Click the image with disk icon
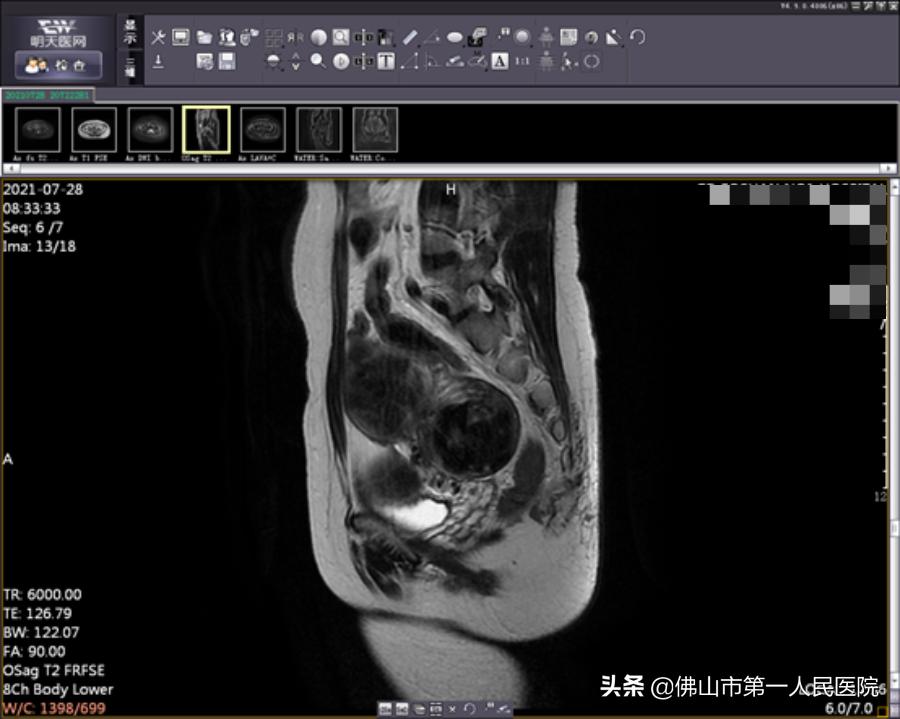Screen dimensions: 900x719 tap(204, 61)
